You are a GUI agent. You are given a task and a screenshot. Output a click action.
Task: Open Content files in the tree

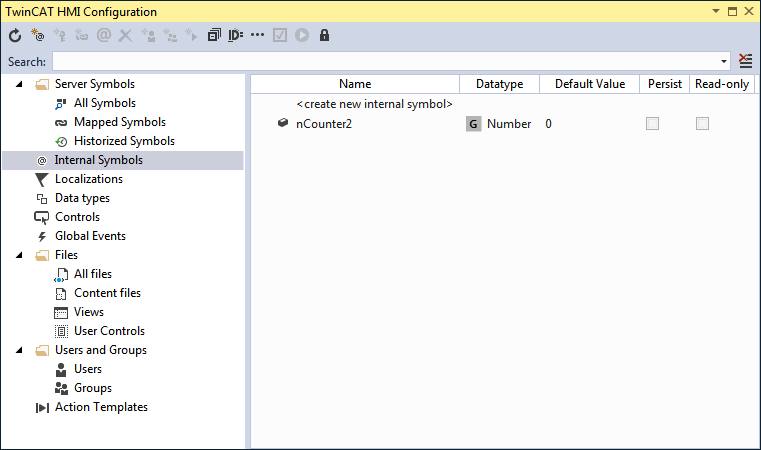[x=107, y=293]
